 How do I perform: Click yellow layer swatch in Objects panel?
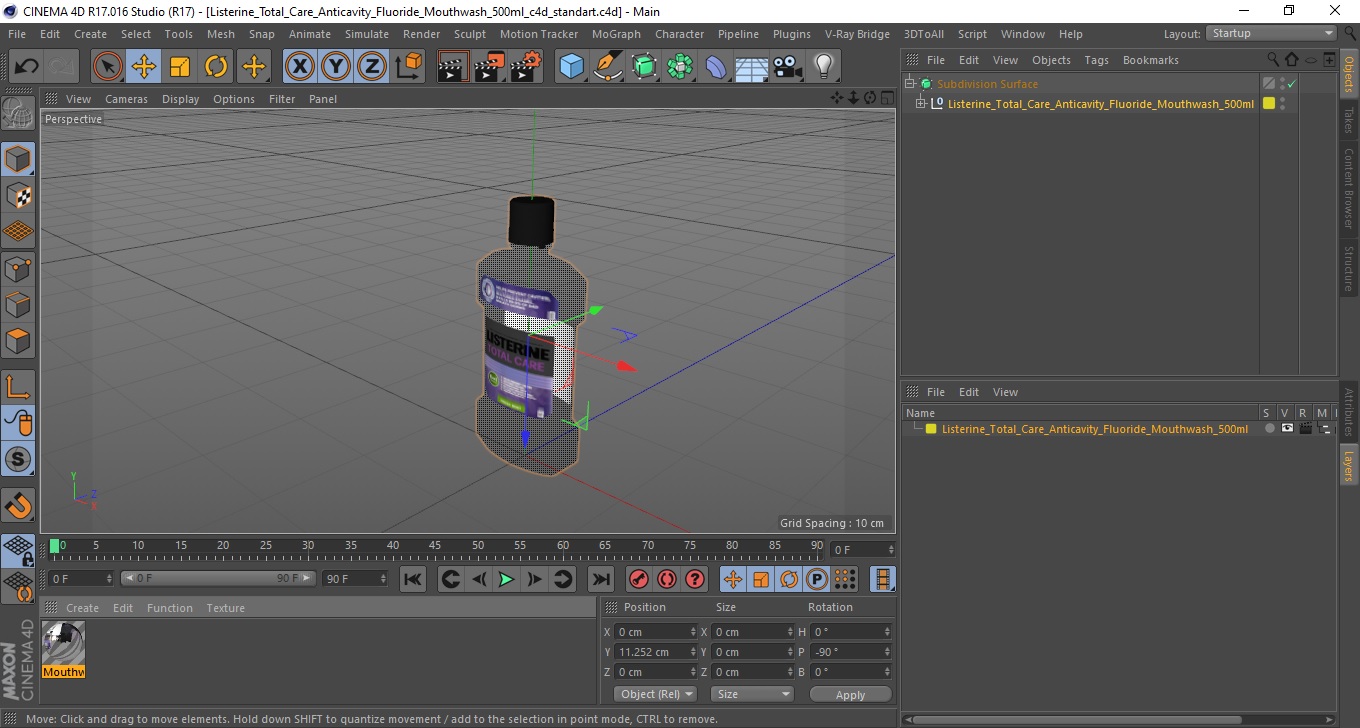coord(1269,103)
